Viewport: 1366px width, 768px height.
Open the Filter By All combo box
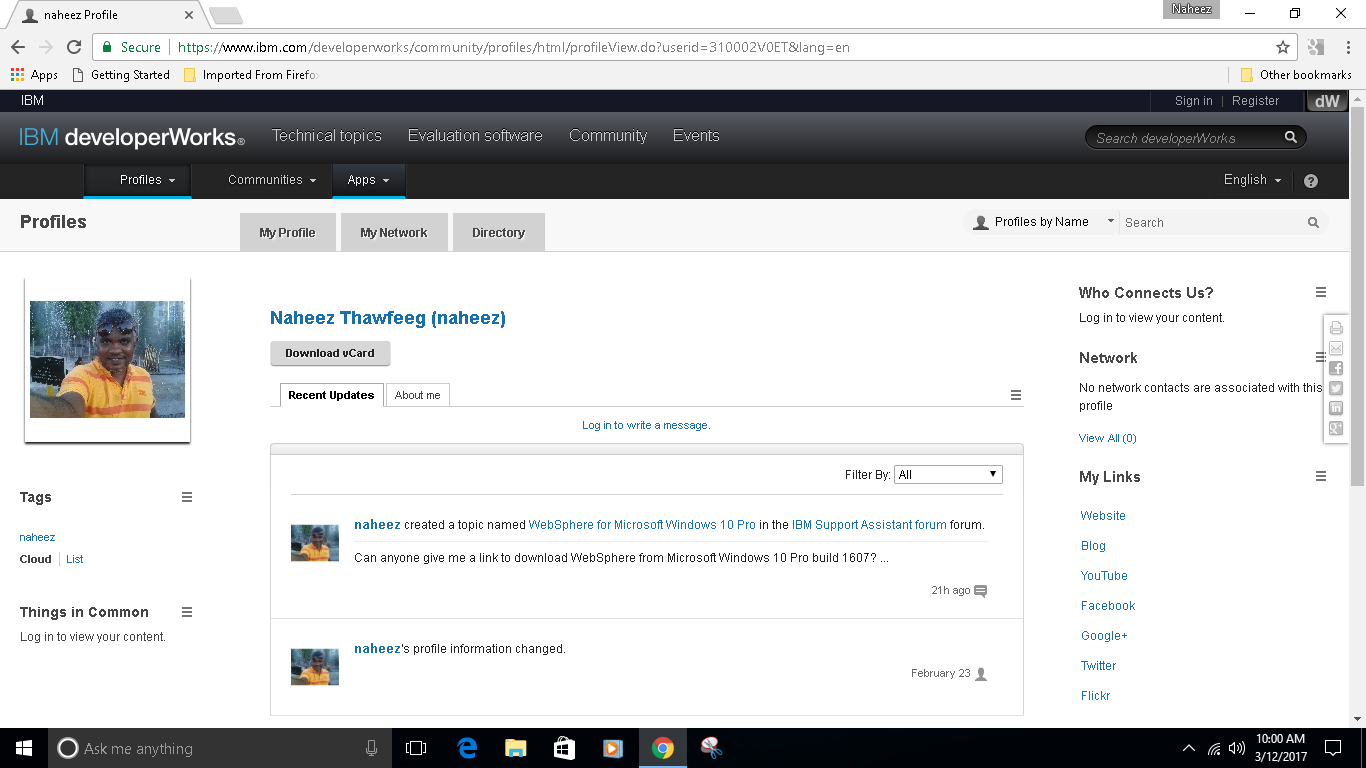tap(949, 475)
